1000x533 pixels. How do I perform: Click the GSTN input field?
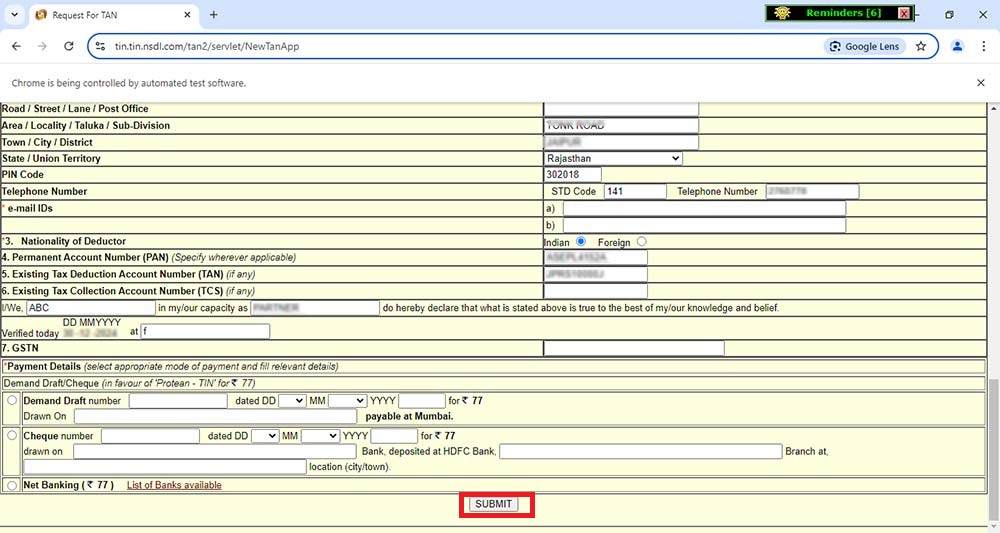point(633,348)
